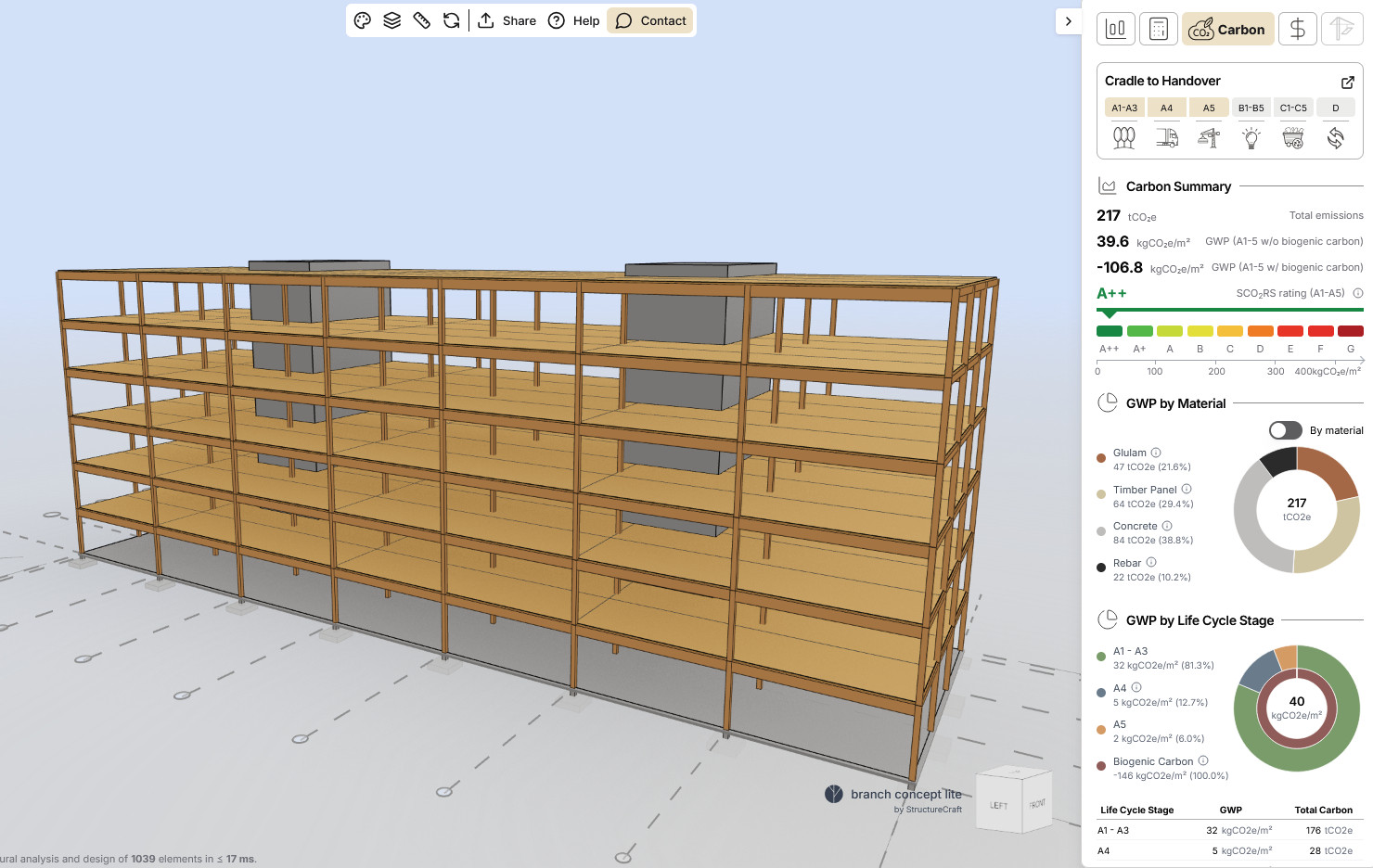Open the color theme palette tool
The image size is (1373, 868).
(x=363, y=20)
